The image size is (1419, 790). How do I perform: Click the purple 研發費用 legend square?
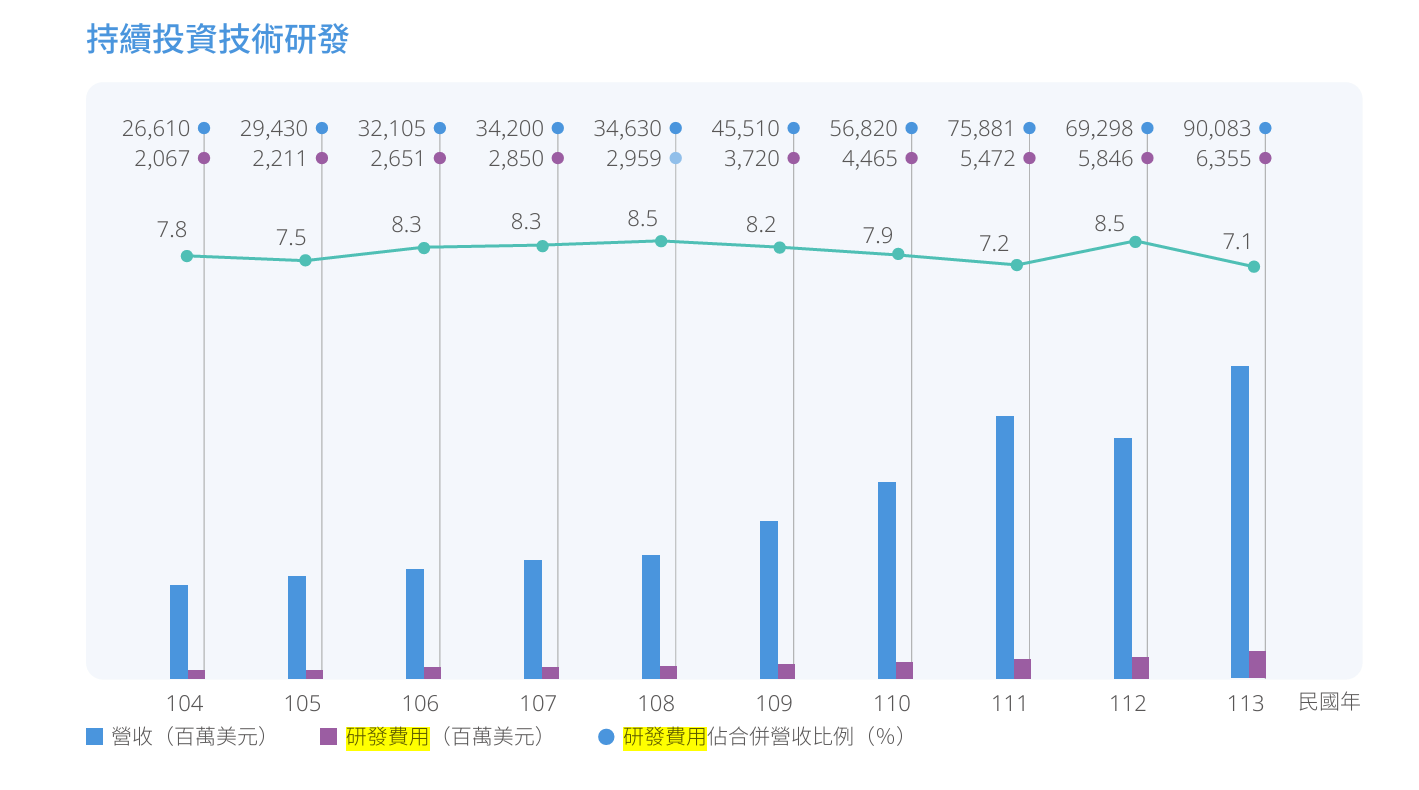328,737
